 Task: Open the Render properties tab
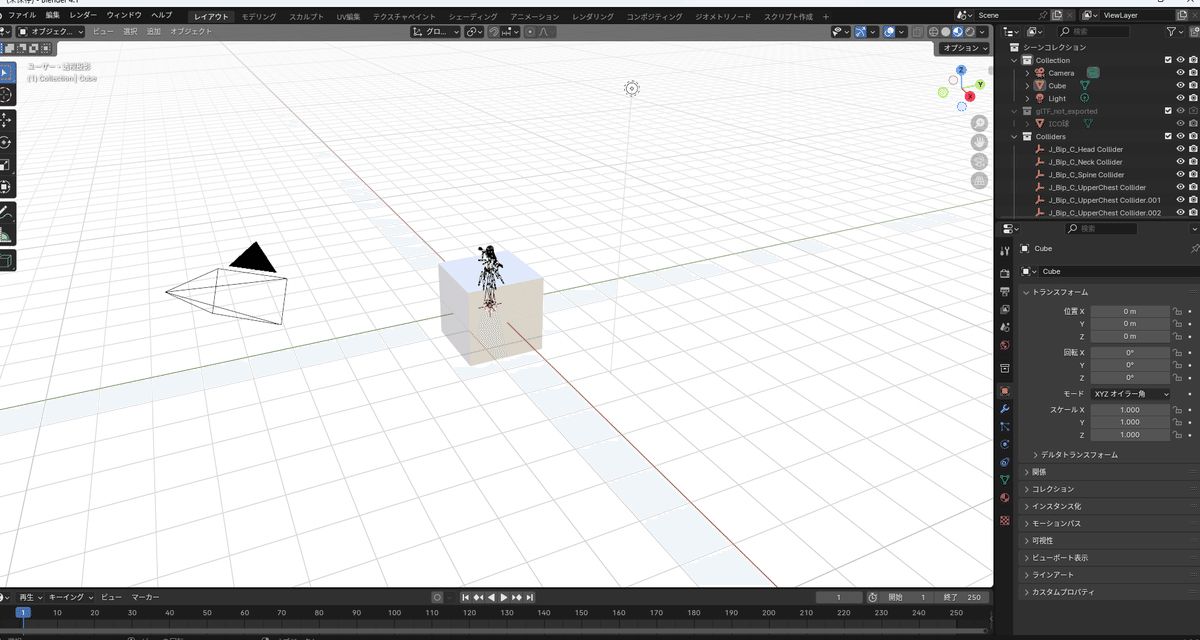(1005, 273)
